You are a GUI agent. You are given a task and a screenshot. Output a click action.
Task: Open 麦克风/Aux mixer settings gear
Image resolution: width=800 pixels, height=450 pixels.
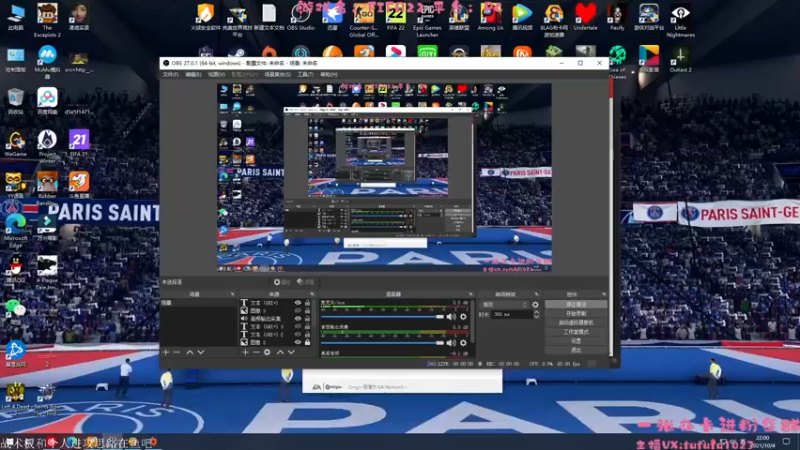tap(463, 317)
